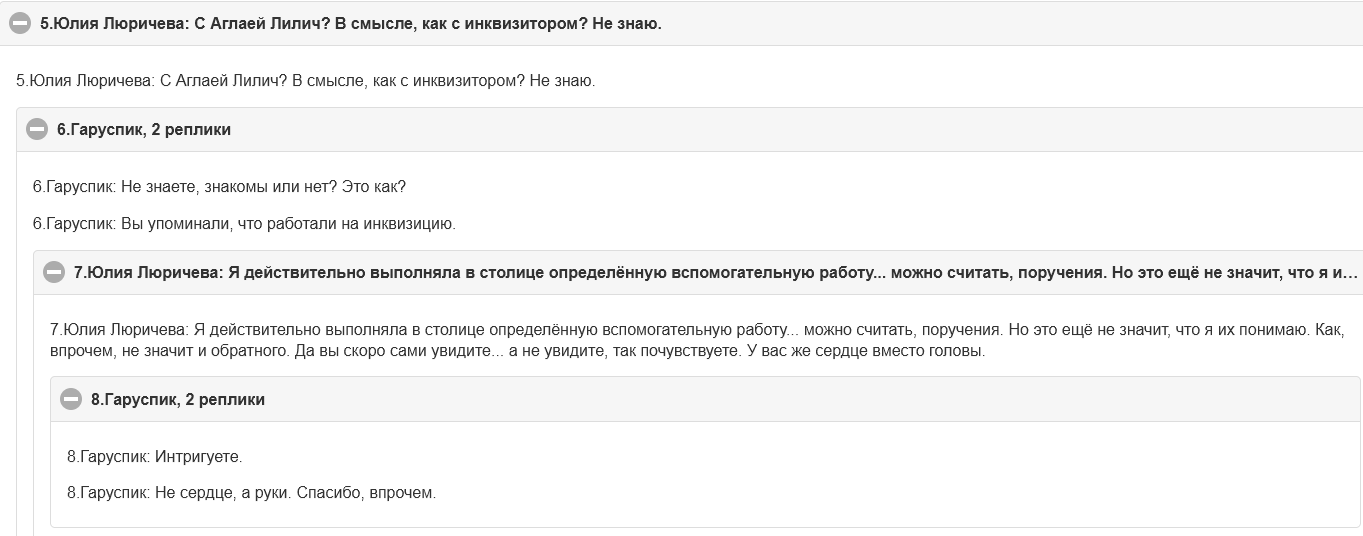Viewport: 1363px width, 536px height.
Task: Click the minus icon beside 6.Гаруспик
Action: (x=37, y=129)
